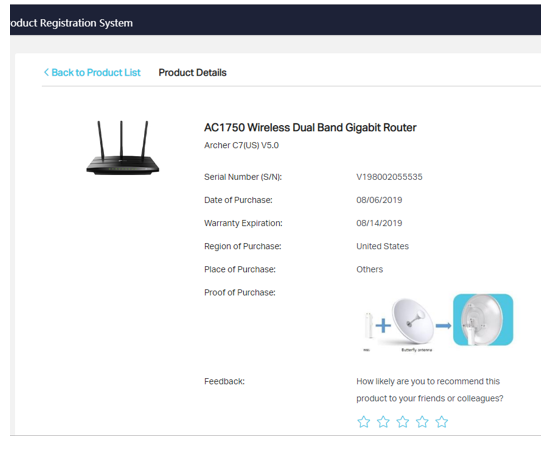Rate four stars in feedback
The width and height of the screenshot is (555, 457).
click(422, 422)
